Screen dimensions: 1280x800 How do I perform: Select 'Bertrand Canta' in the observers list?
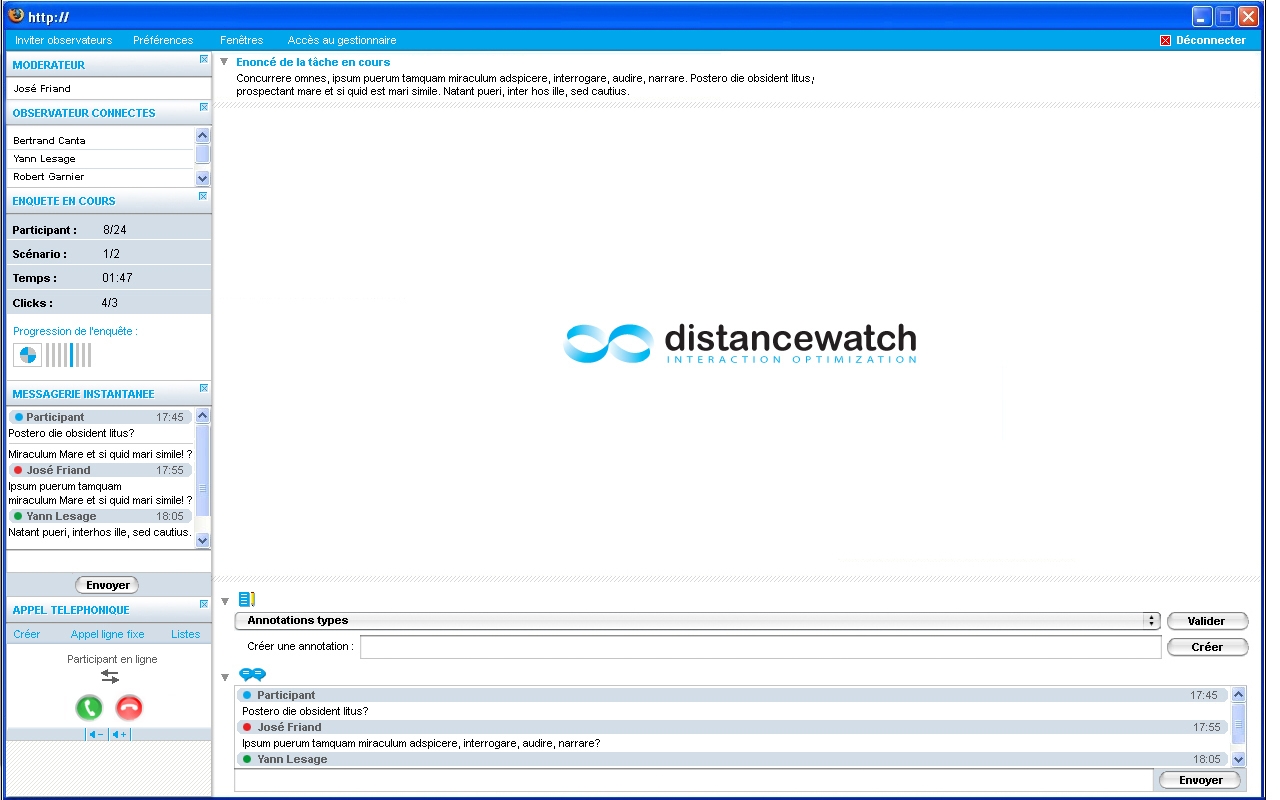coord(49,141)
